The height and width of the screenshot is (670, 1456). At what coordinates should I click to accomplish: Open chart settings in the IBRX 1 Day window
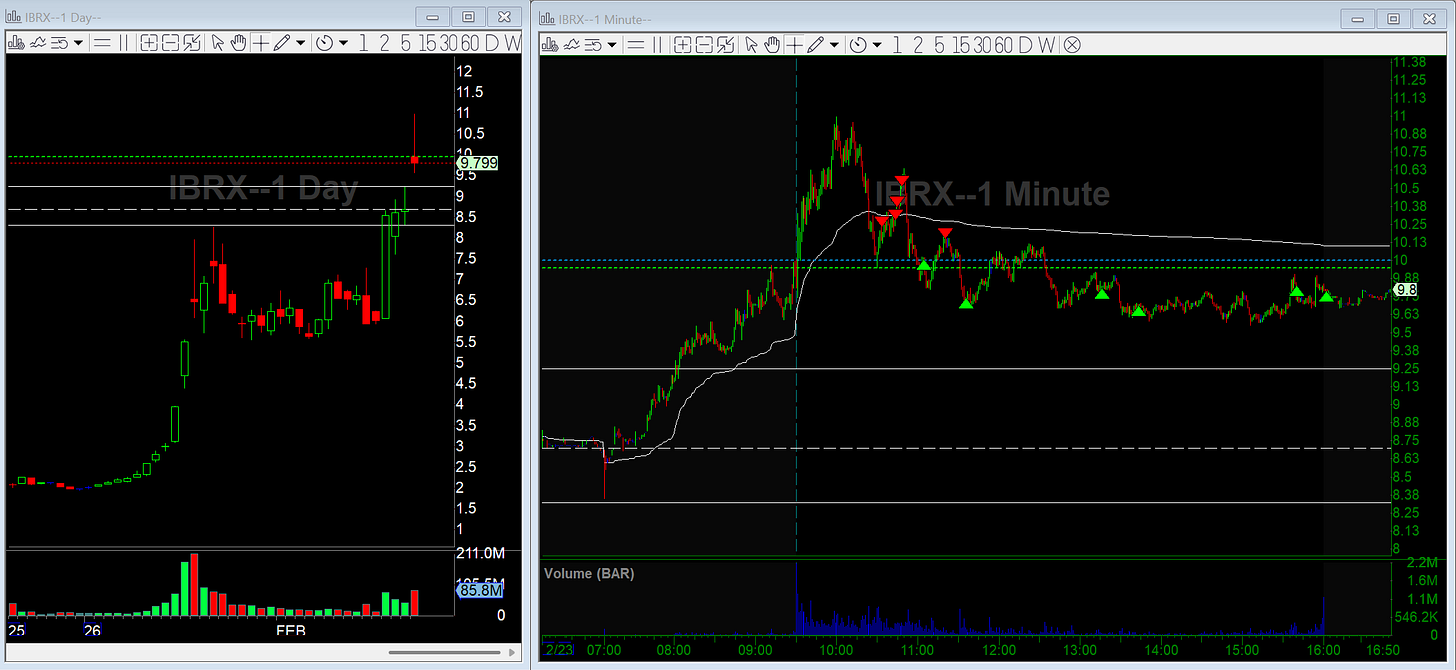click(17, 43)
